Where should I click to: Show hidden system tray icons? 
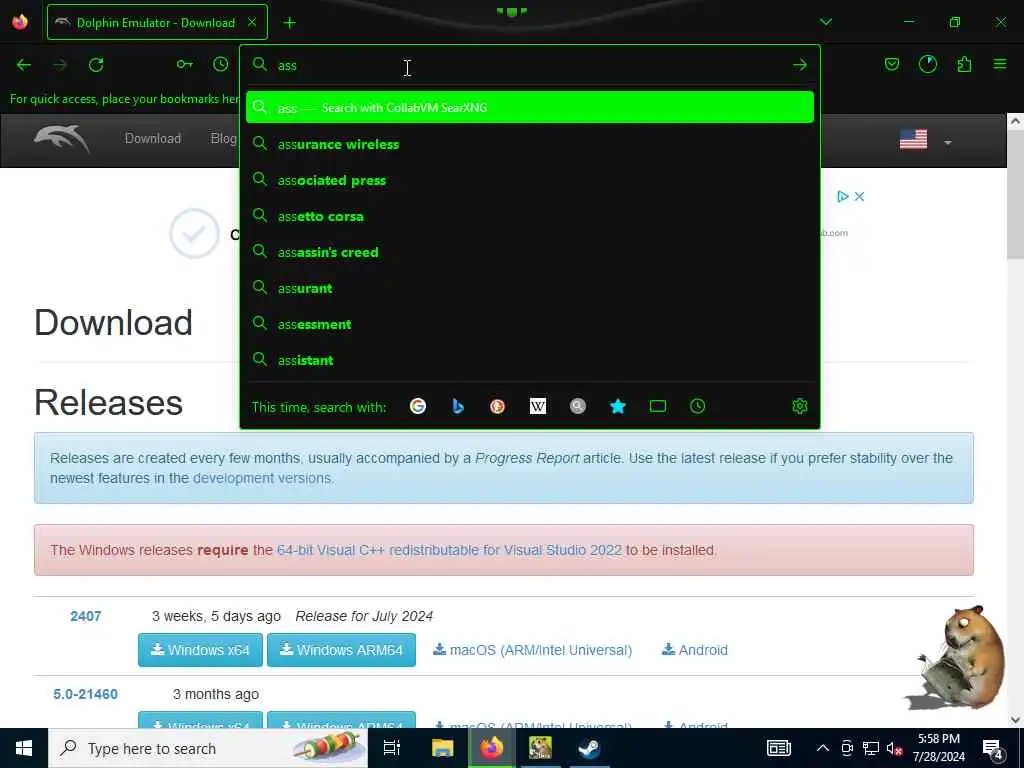pyautogui.click(x=823, y=748)
